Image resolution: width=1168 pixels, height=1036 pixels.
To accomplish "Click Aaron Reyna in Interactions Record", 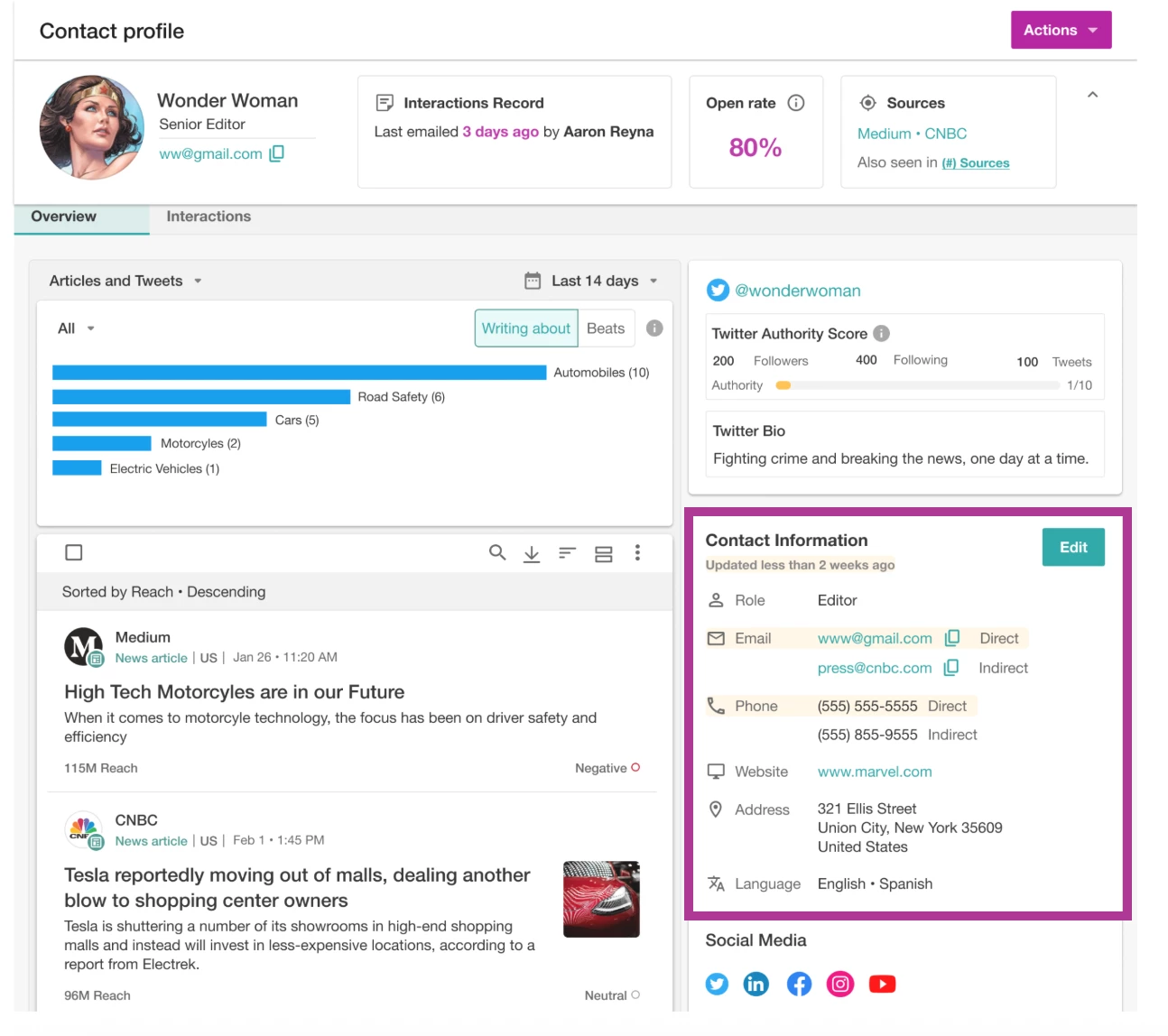I will pyautogui.click(x=608, y=132).
